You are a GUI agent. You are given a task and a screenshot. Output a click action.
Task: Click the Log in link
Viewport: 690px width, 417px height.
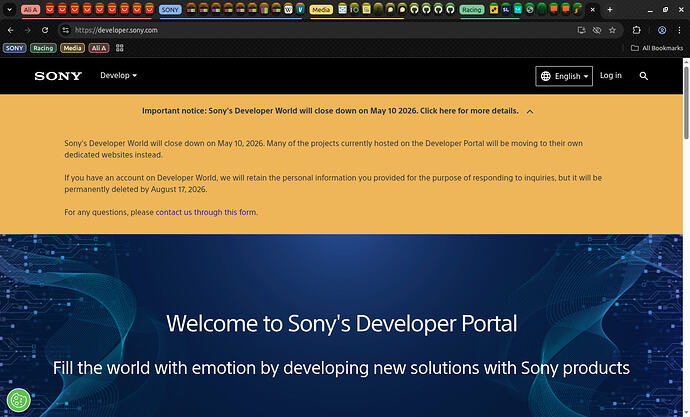(x=611, y=76)
